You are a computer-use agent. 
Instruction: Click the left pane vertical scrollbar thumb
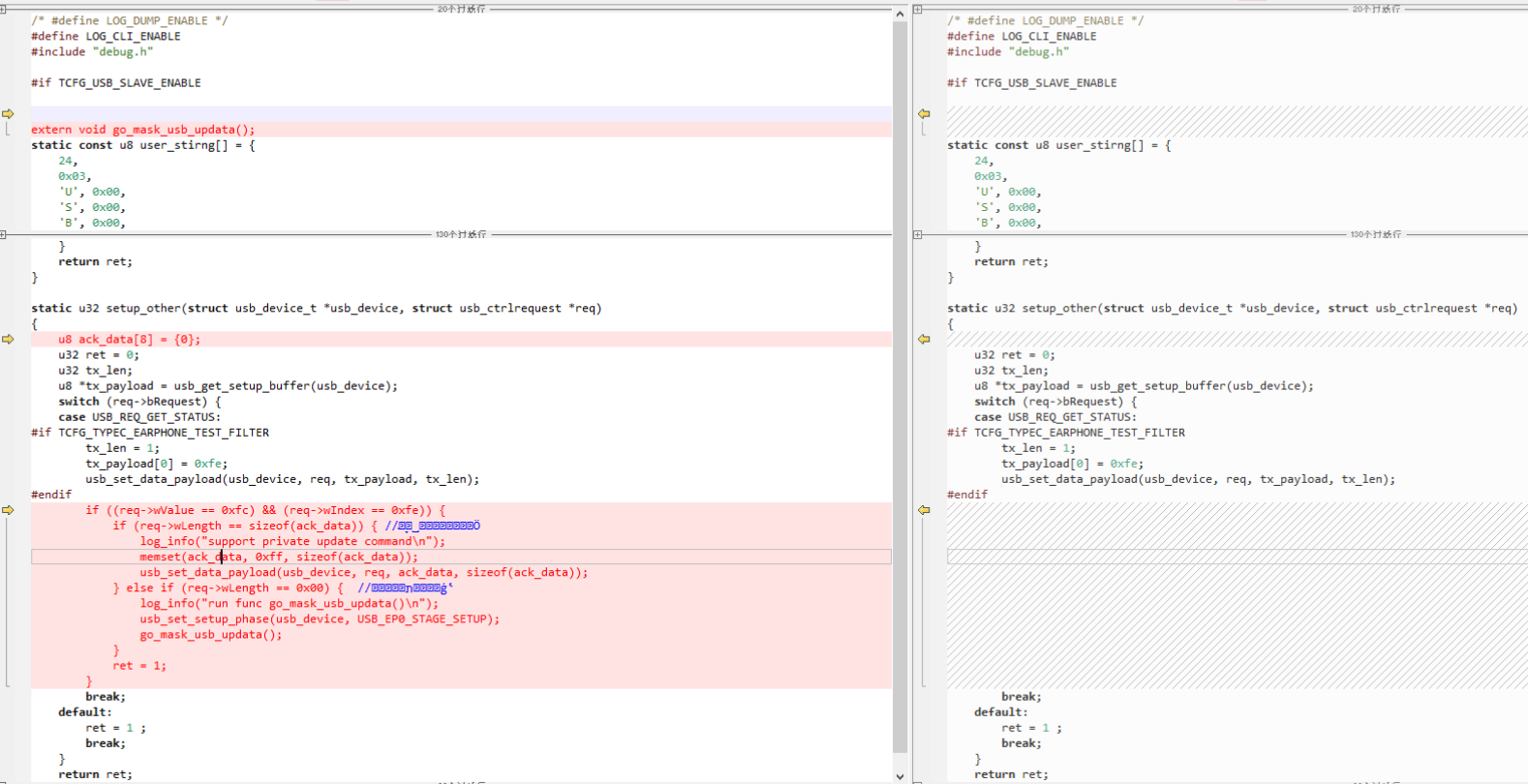click(x=900, y=387)
